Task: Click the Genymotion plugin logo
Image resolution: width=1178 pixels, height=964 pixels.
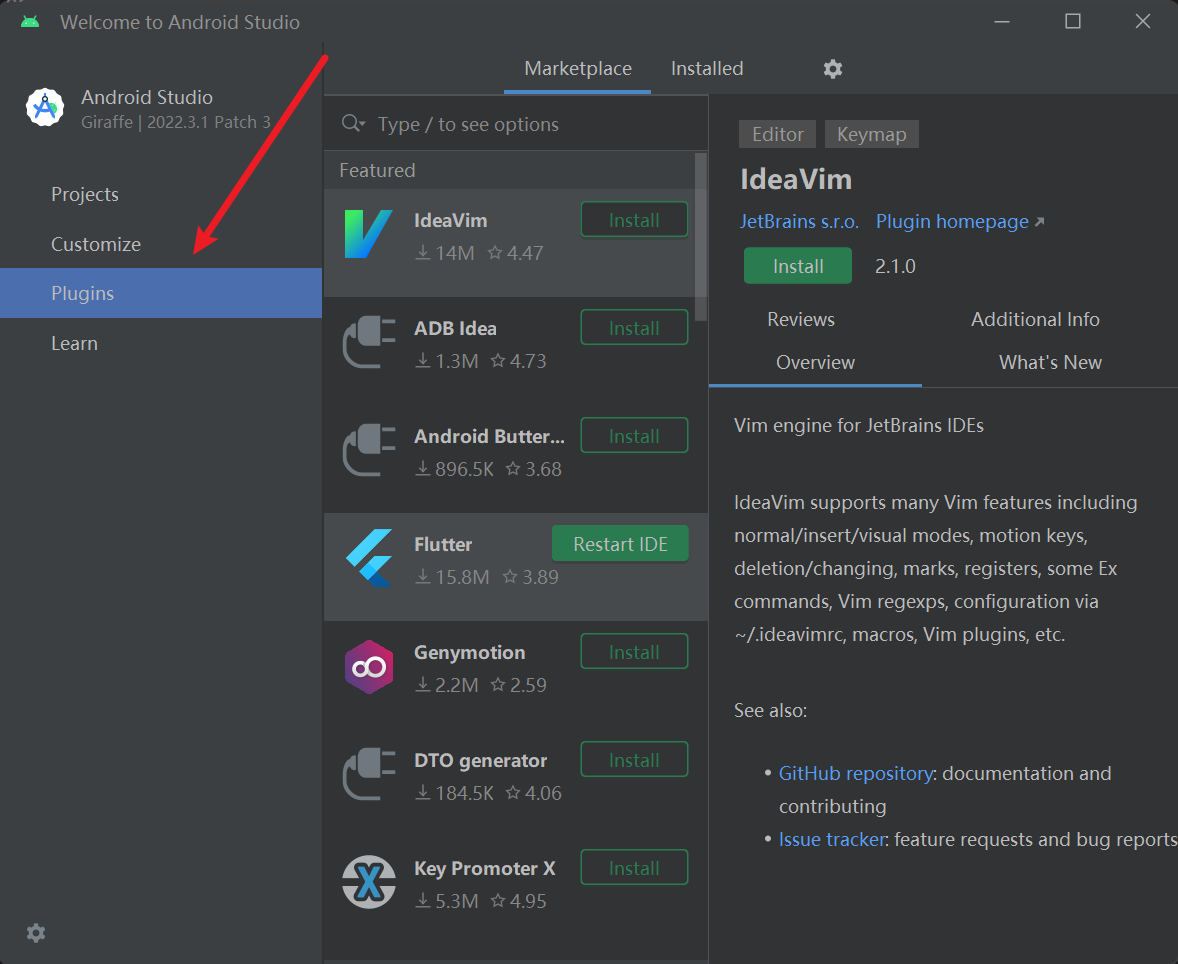Action: coord(368,666)
